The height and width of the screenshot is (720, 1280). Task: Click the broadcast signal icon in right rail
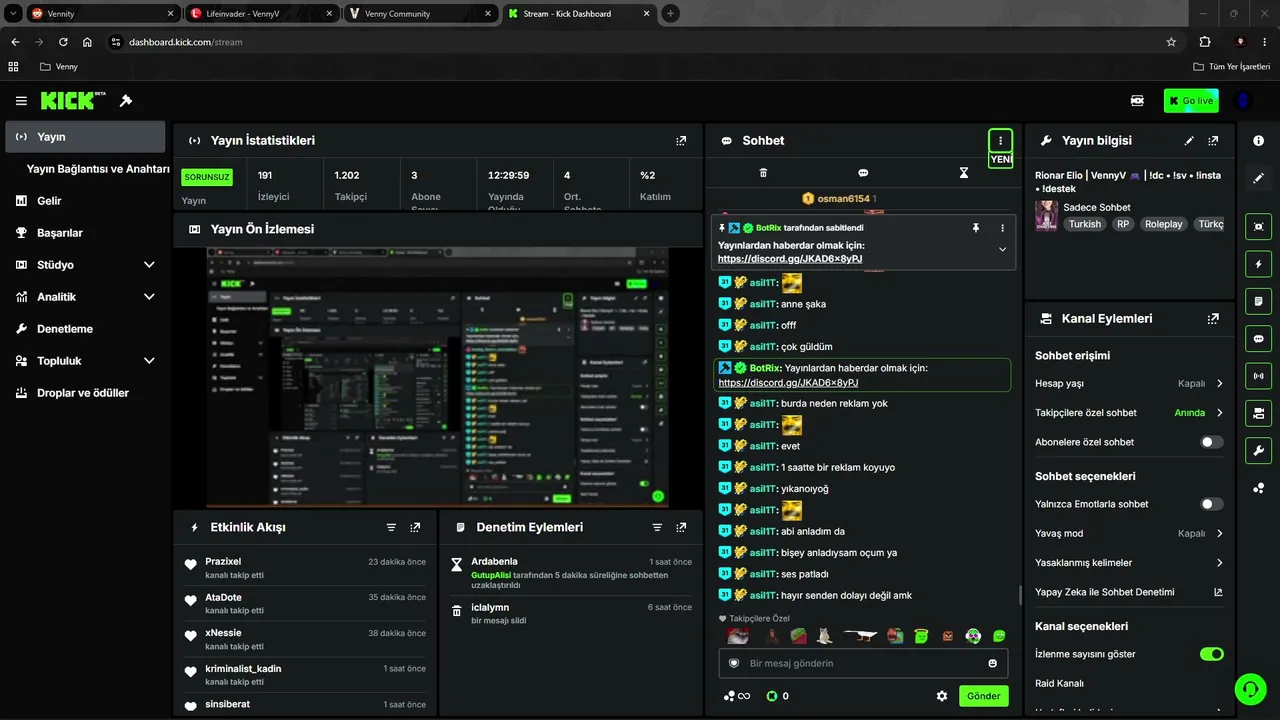click(1259, 376)
